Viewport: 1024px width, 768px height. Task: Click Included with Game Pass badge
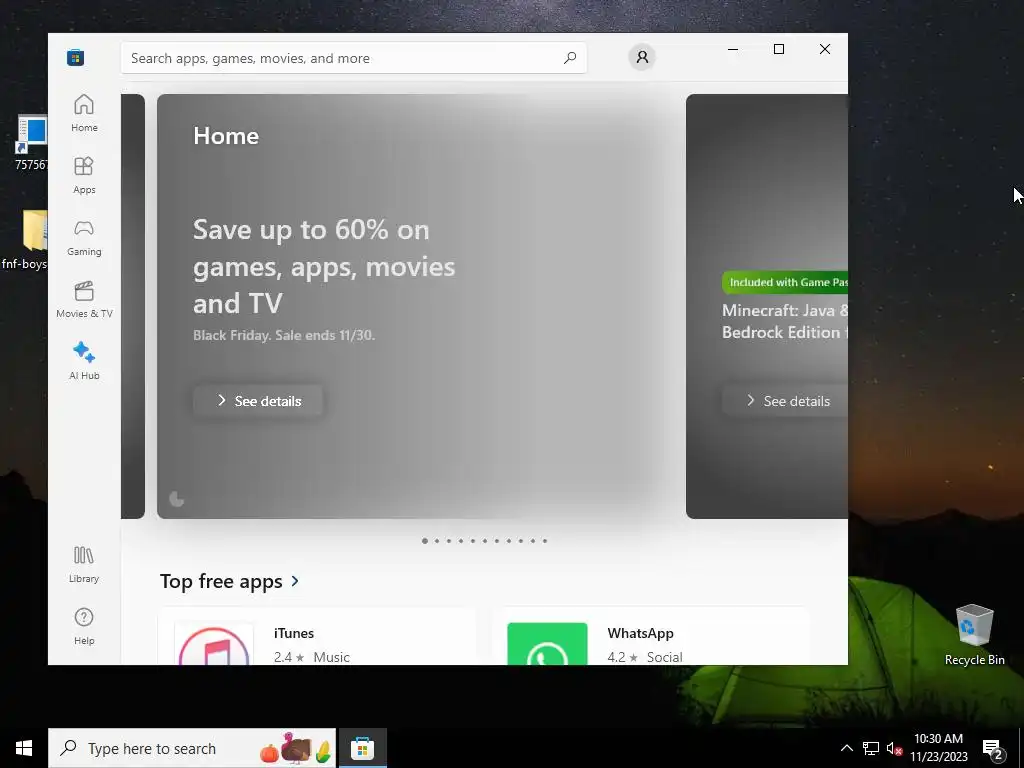786,282
